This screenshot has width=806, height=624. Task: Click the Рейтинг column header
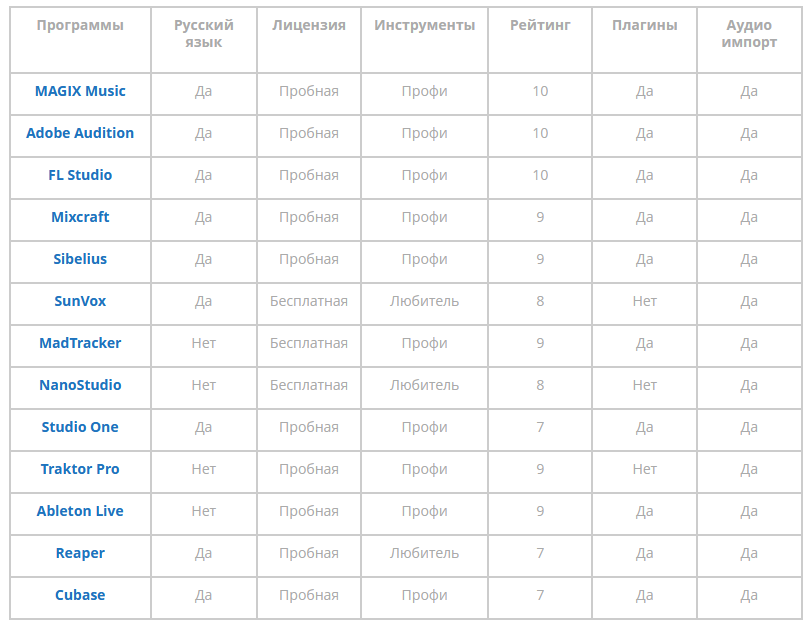click(x=540, y=25)
